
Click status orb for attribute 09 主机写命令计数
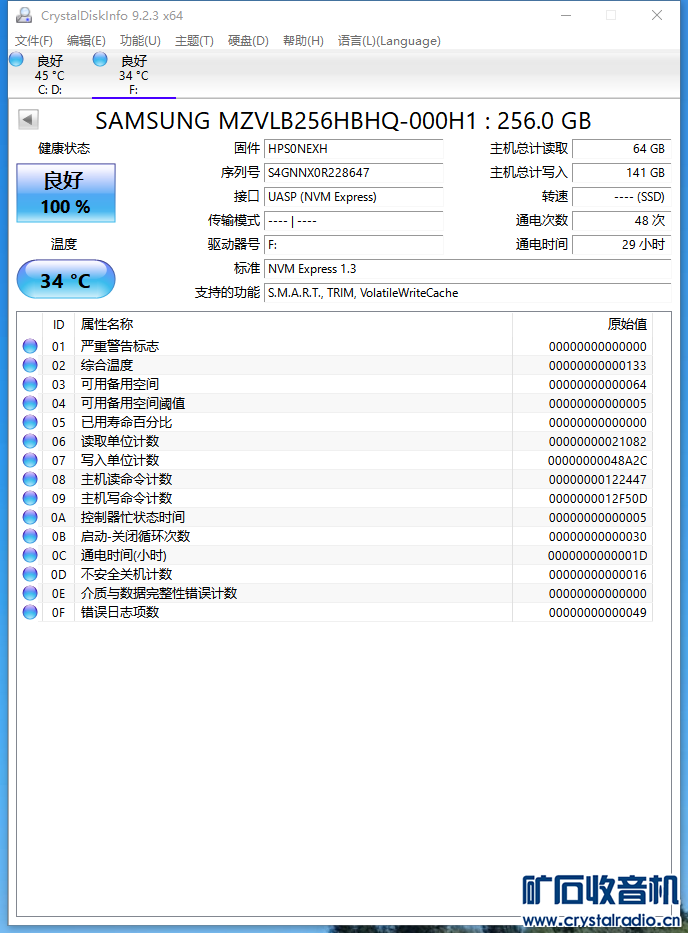(x=30, y=498)
